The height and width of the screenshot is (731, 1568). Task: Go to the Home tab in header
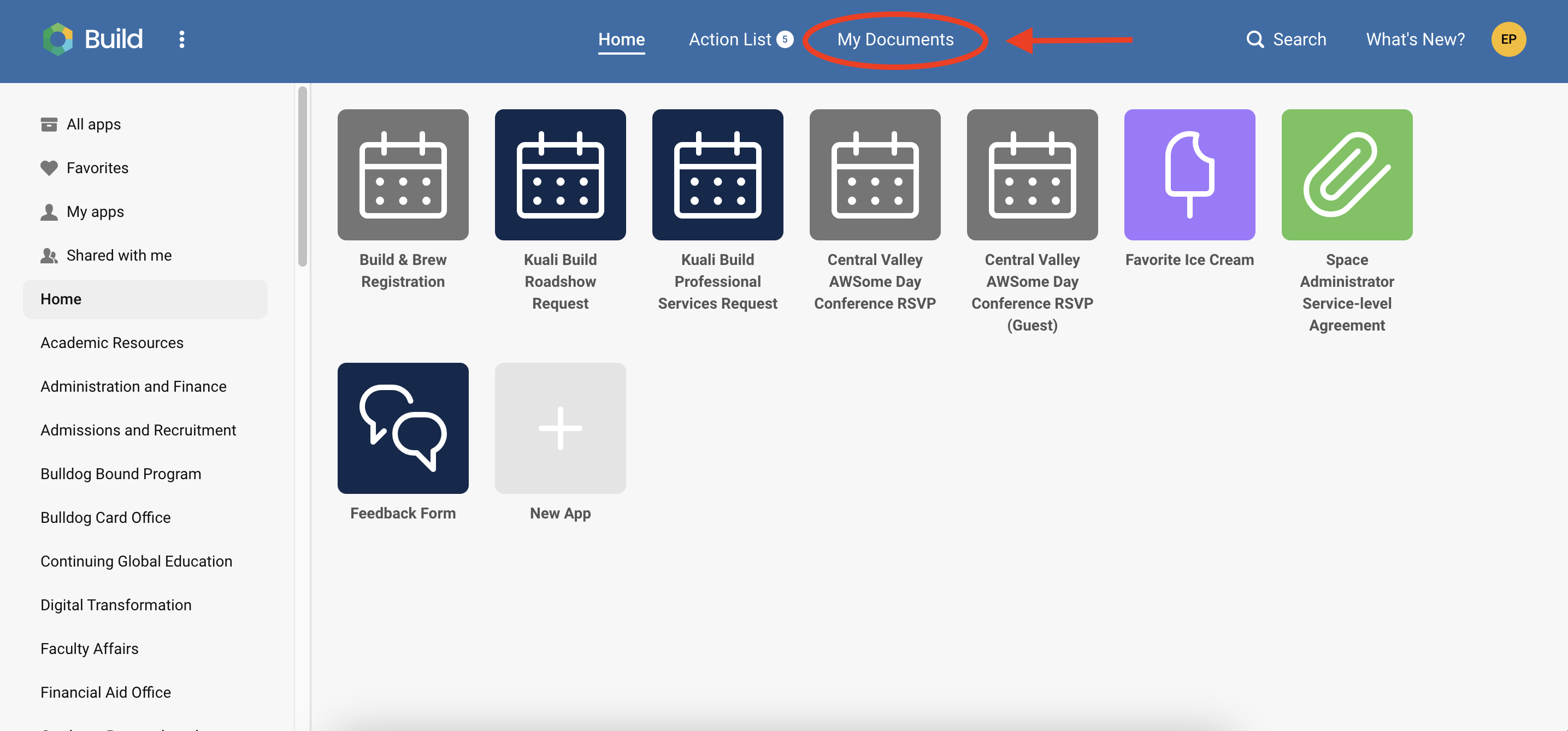click(622, 39)
